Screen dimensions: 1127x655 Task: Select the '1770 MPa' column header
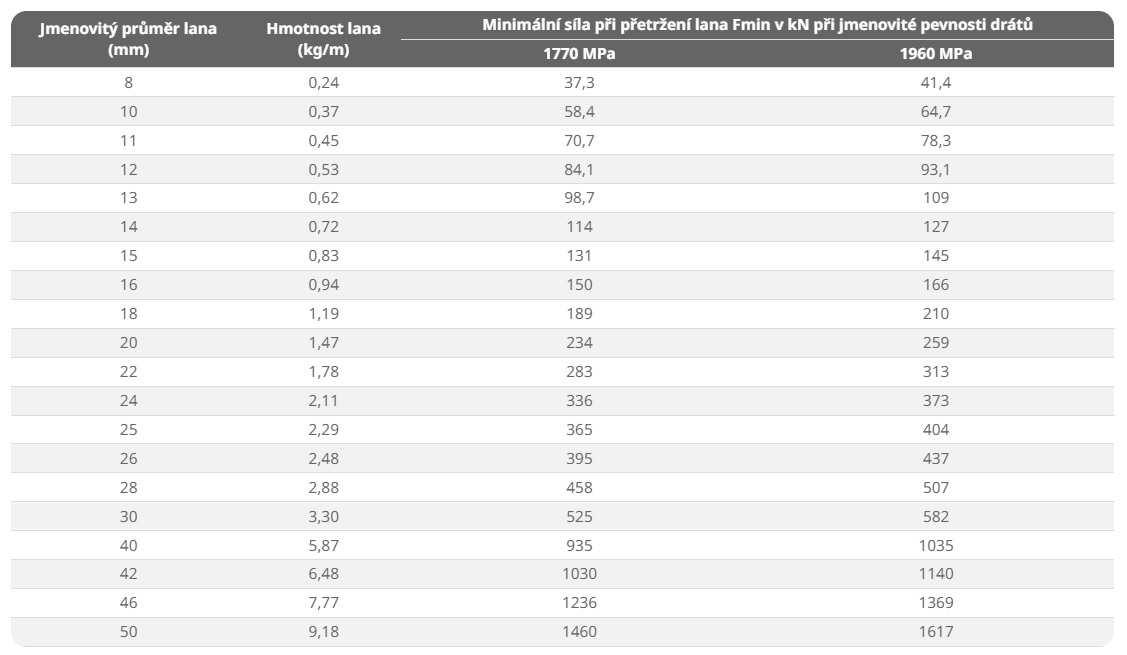coord(579,54)
